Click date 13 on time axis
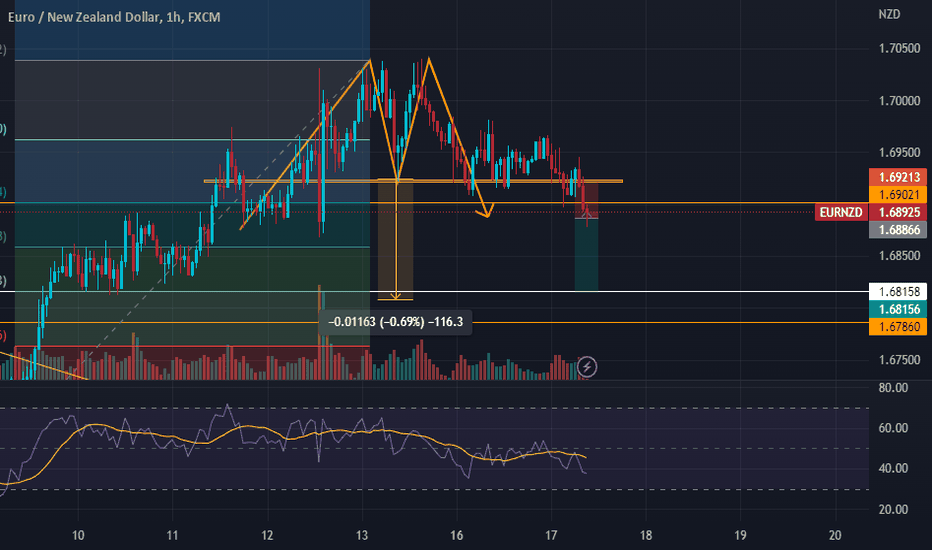This screenshot has width=932, height=550. click(362, 535)
